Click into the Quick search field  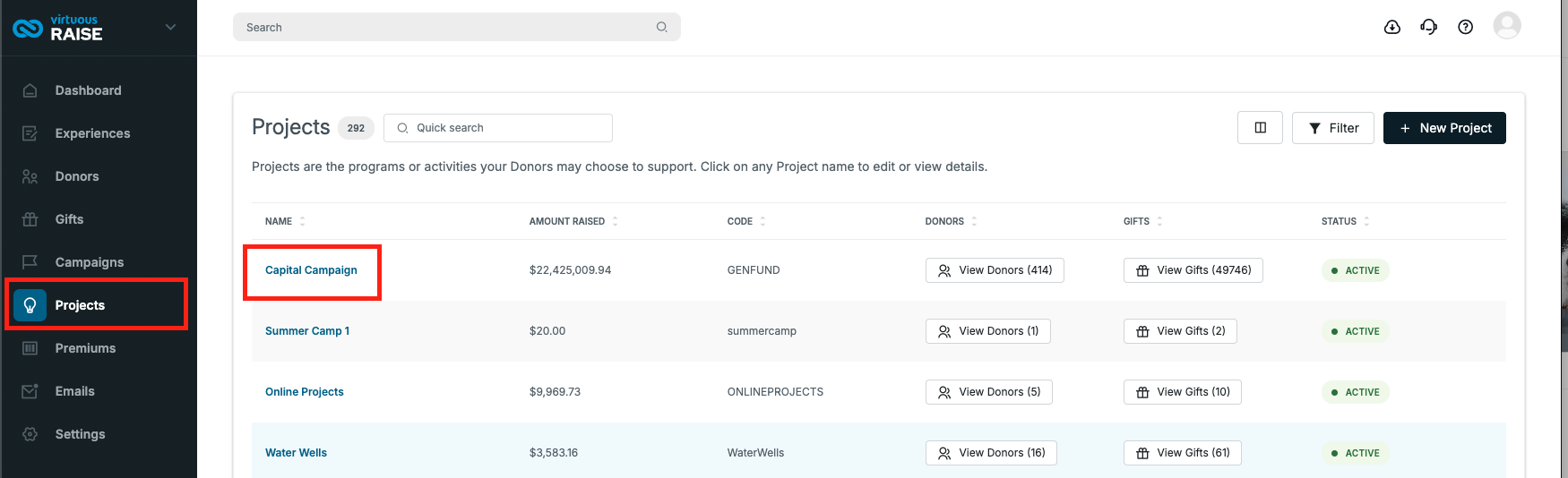tap(498, 128)
